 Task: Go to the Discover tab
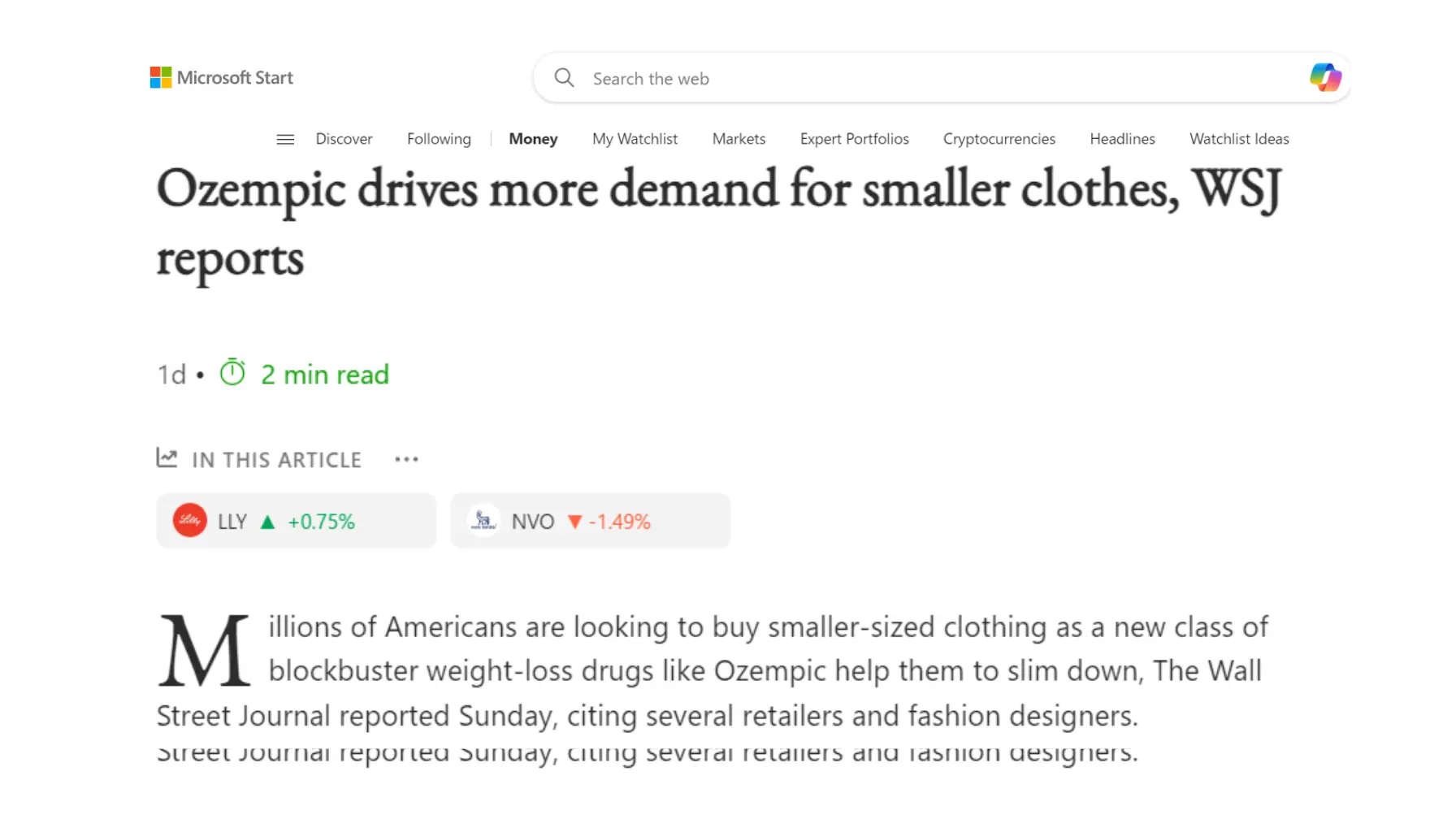(344, 139)
